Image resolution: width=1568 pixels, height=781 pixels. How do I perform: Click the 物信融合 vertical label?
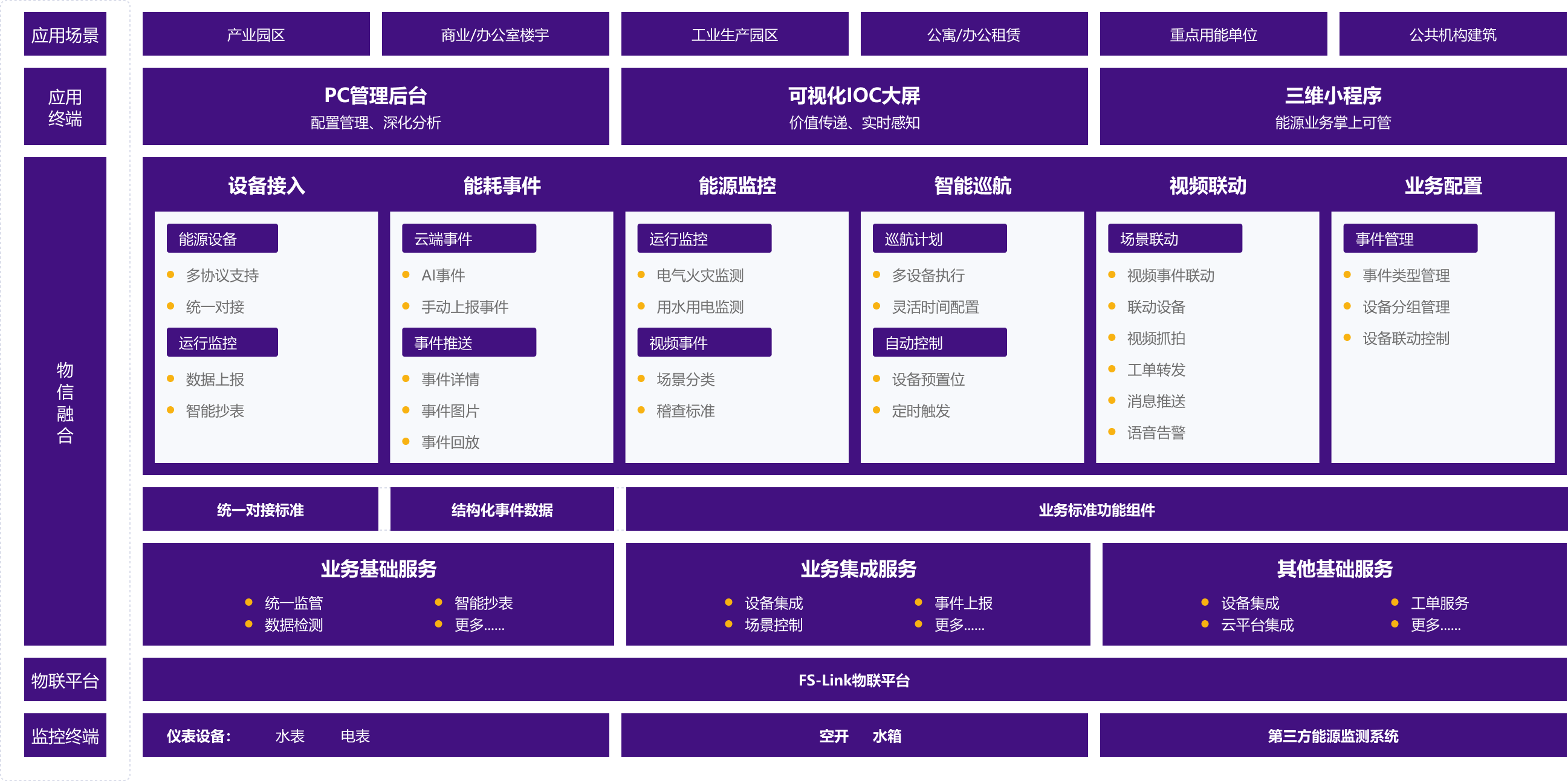tap(65, 401)
